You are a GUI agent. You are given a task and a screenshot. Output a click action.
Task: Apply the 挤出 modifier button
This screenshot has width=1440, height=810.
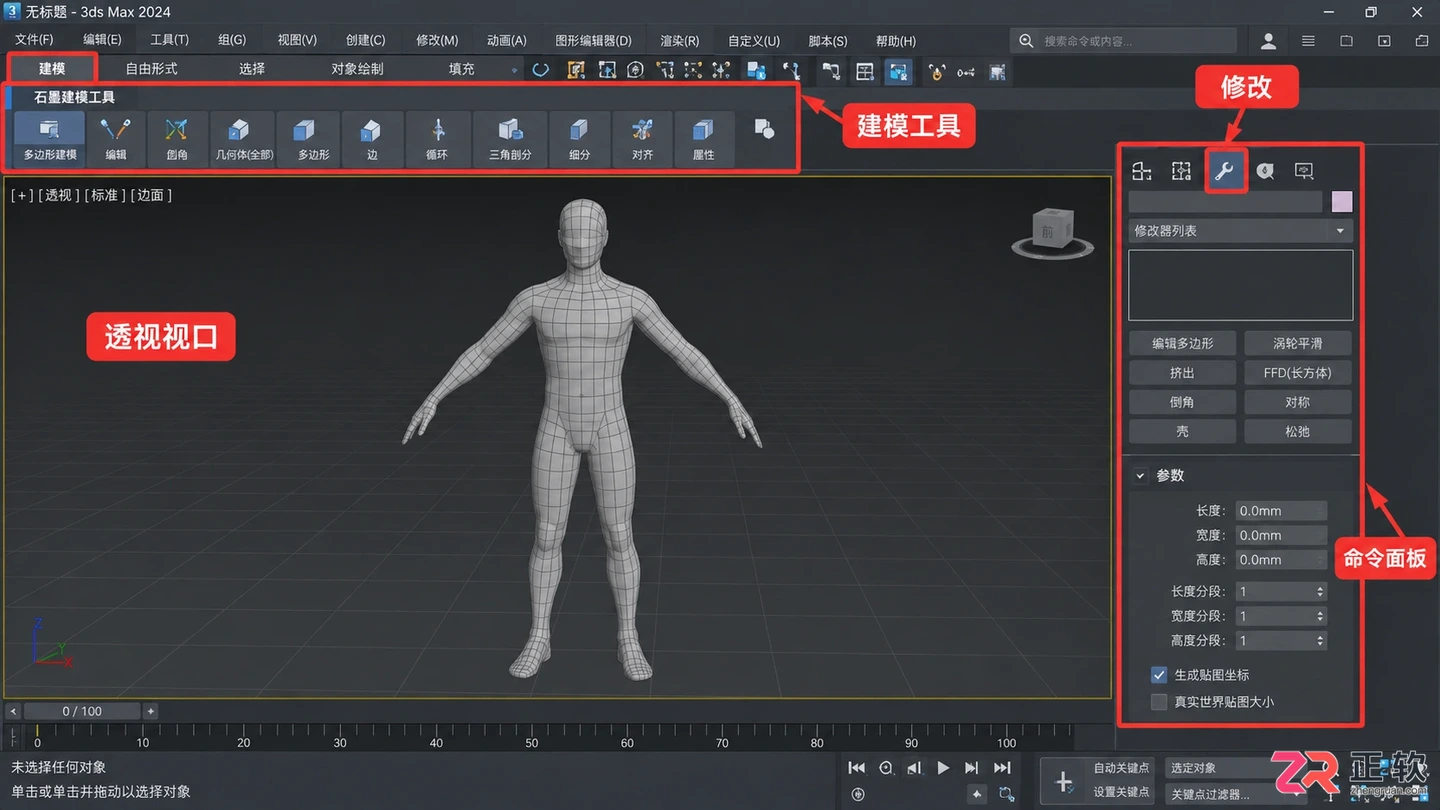[1182, 373]
